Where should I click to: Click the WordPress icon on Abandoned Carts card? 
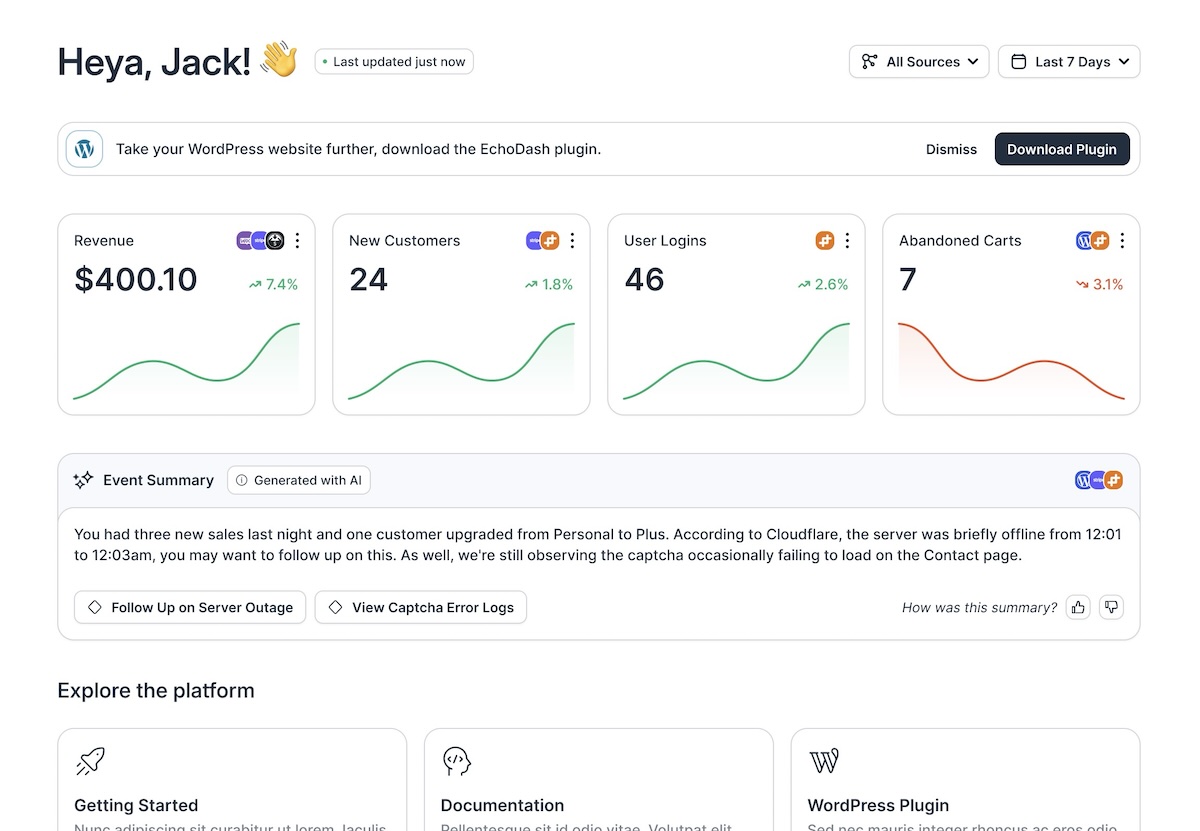pos(1084,240)
